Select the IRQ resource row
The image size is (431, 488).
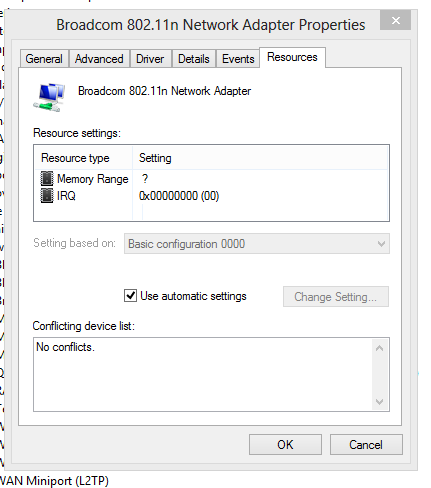[211, 196]
